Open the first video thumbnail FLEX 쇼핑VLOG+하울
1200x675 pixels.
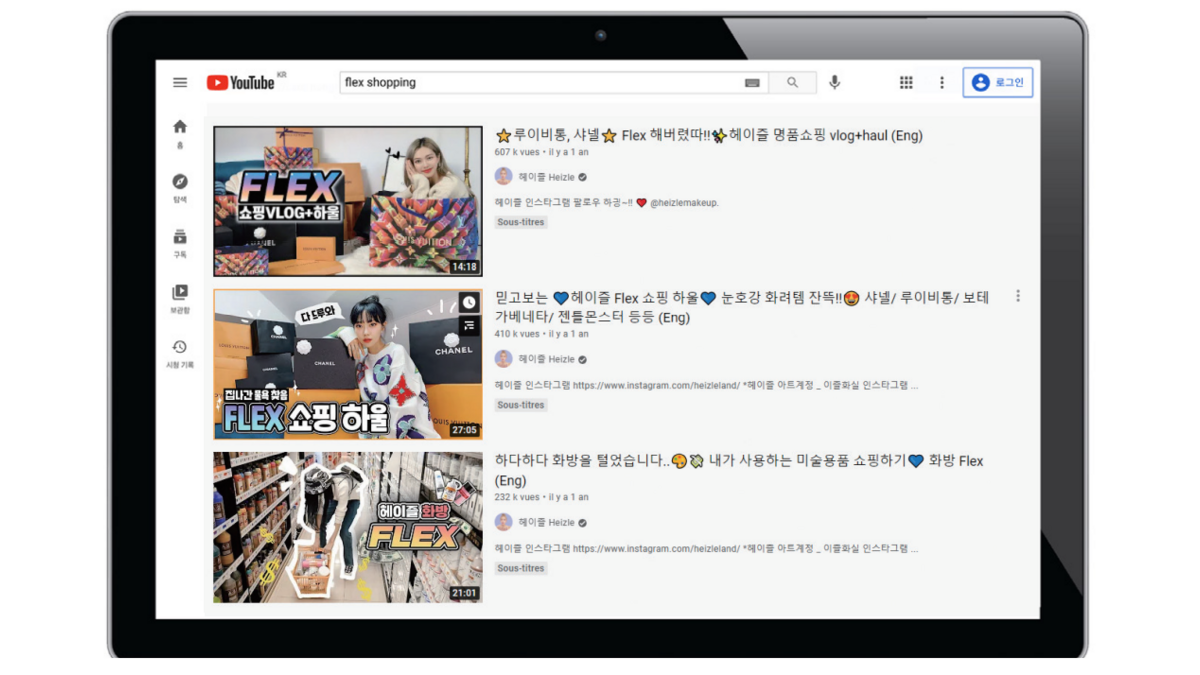348,201
